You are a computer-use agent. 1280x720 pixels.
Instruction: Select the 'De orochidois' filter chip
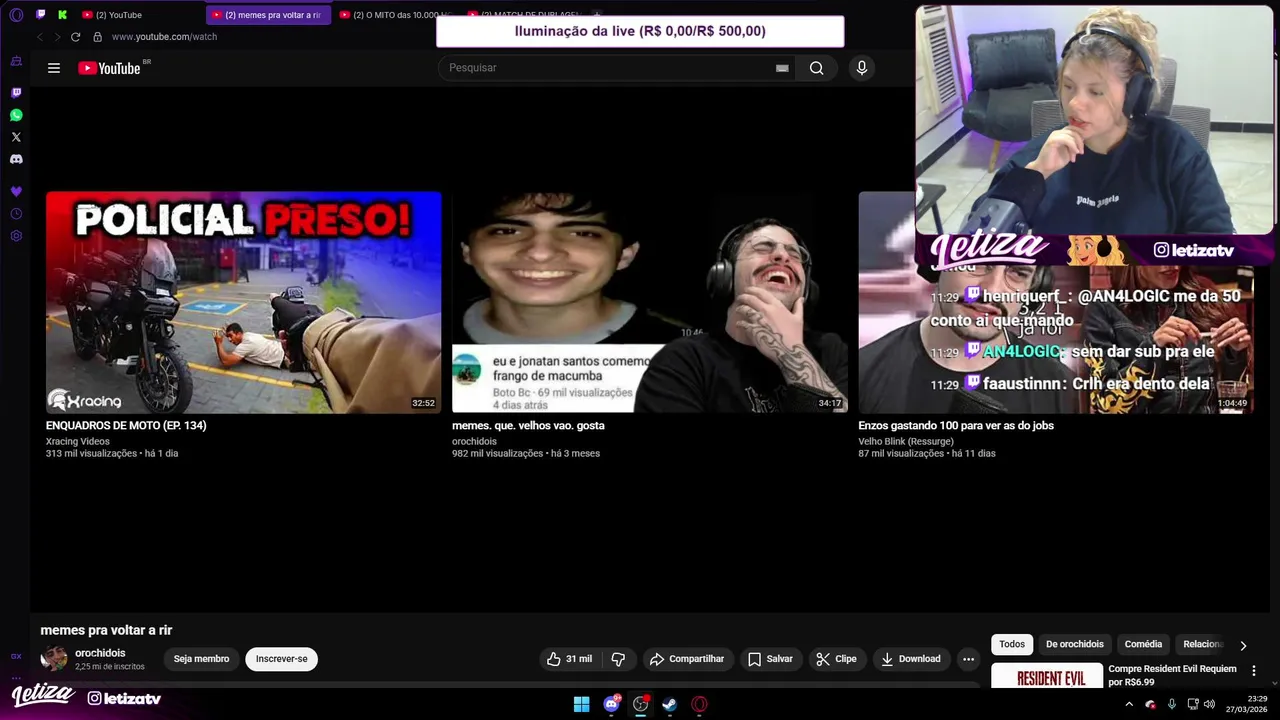(x=1075, y=645)
